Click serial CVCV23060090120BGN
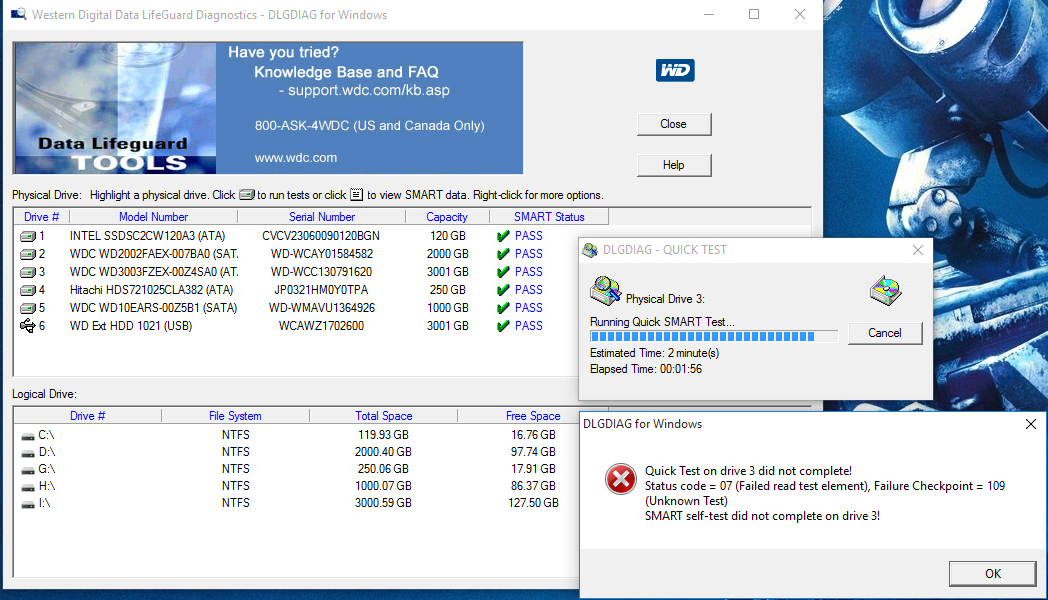The height and width of the screenshot is (600, 1048). click(321, 236)
